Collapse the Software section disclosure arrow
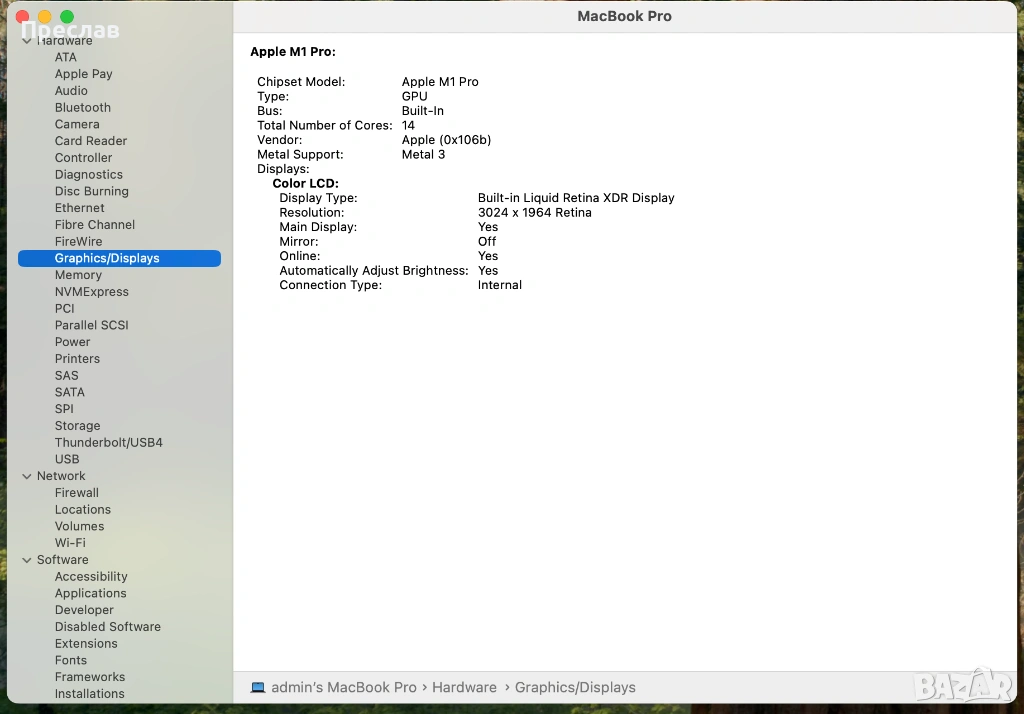Screen dimensions: 1024x714 (27, 560)
